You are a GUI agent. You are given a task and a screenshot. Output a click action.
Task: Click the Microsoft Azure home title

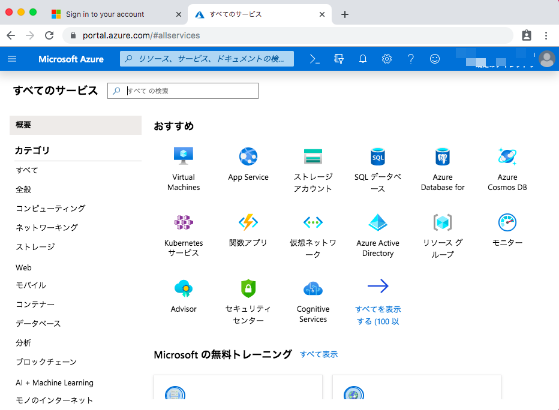pyautogui.click(x=71, y=59)
